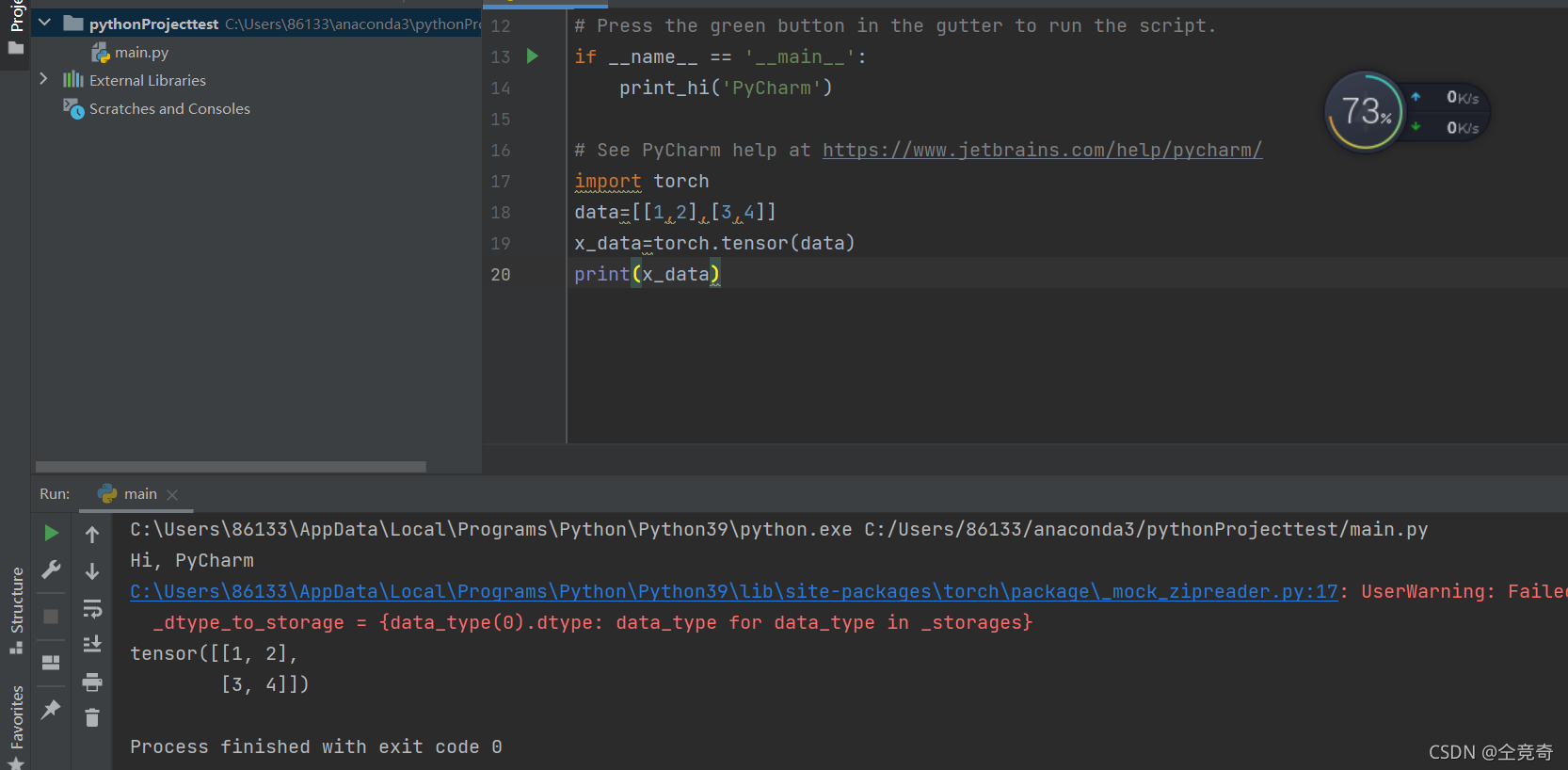
Task: Open _mock_zipreader.py:17 link in console
Action: click(x=733, y=592)
